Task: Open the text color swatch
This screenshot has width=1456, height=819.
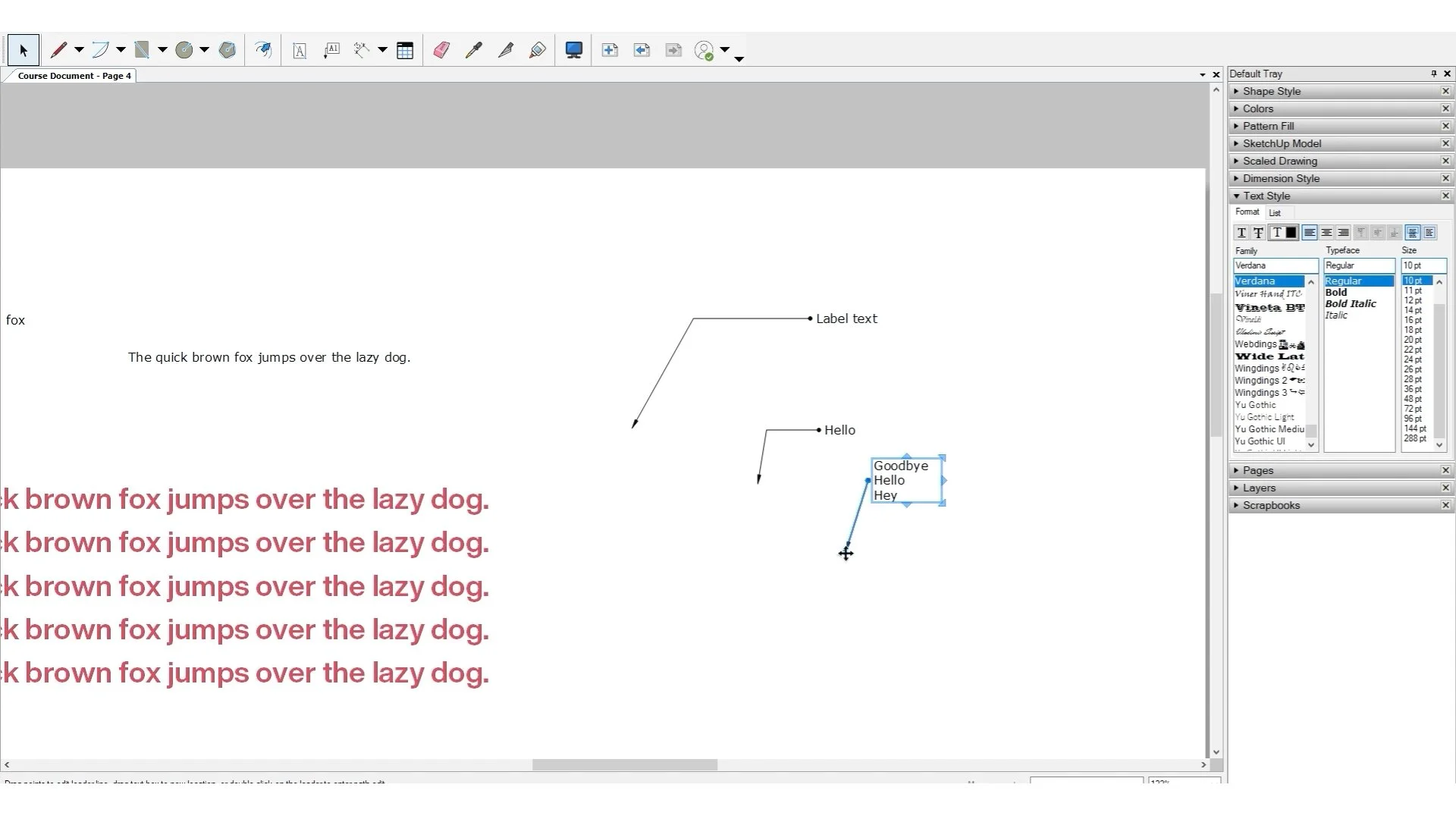Action: pos(1289,233)
